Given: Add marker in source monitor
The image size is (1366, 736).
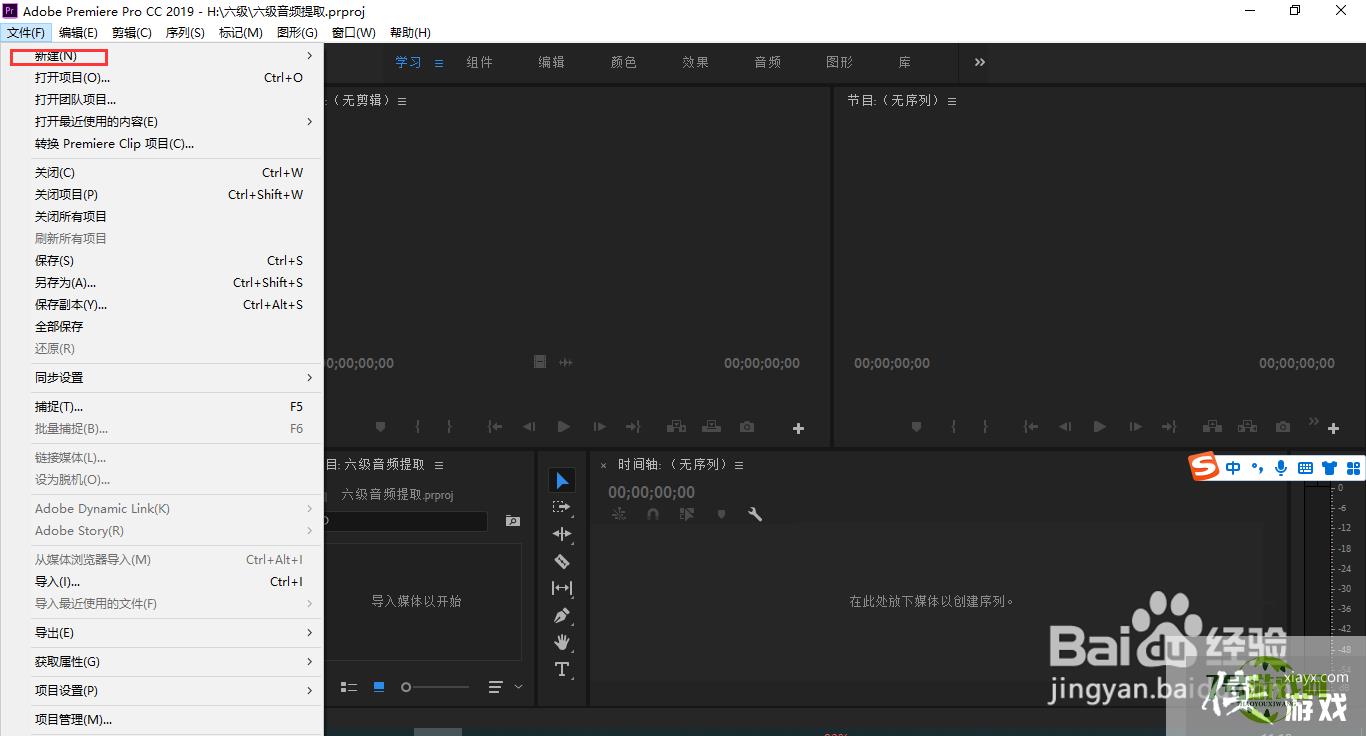Looking at the screenshot, I should coord(380,427).
